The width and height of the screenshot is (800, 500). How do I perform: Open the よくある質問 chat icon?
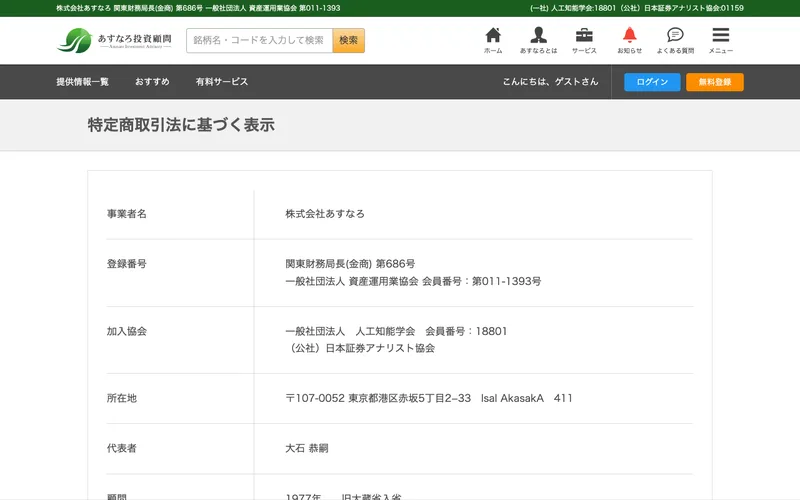tap(675, 40)
